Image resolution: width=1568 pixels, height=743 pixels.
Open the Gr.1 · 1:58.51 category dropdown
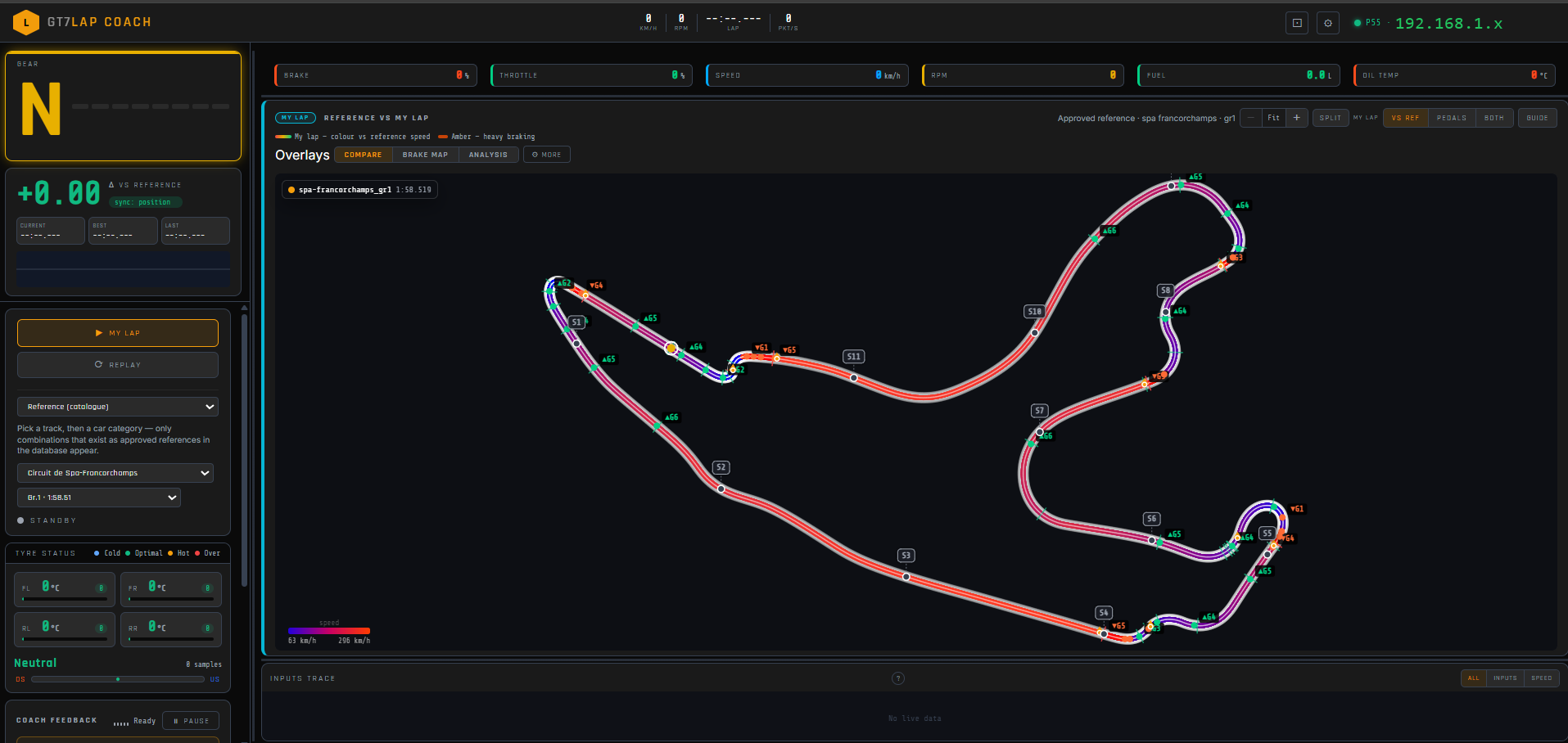coord(99,498)
